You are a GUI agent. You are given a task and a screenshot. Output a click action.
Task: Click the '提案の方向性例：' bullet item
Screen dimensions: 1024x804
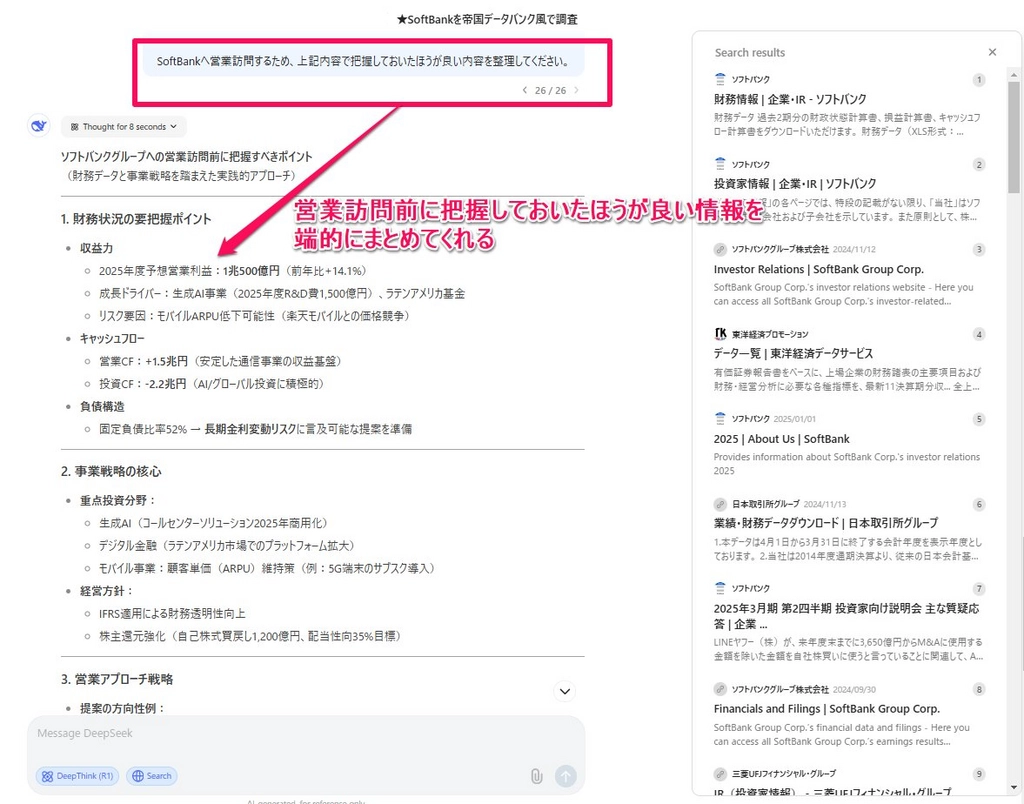123,709
